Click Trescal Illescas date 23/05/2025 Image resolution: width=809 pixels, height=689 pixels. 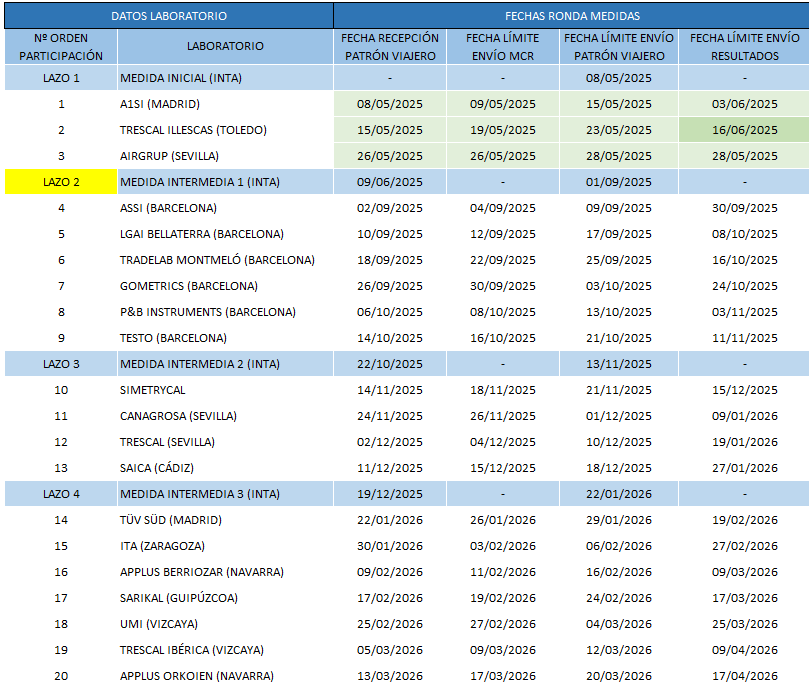point(619,130)
